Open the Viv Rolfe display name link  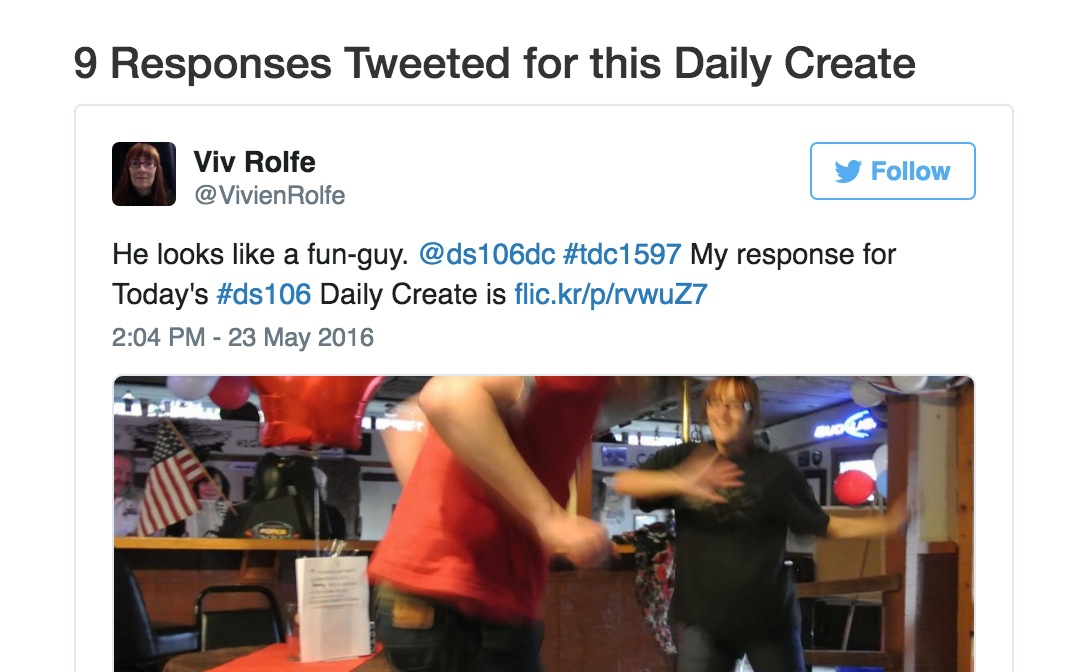[x=254, y=162]
